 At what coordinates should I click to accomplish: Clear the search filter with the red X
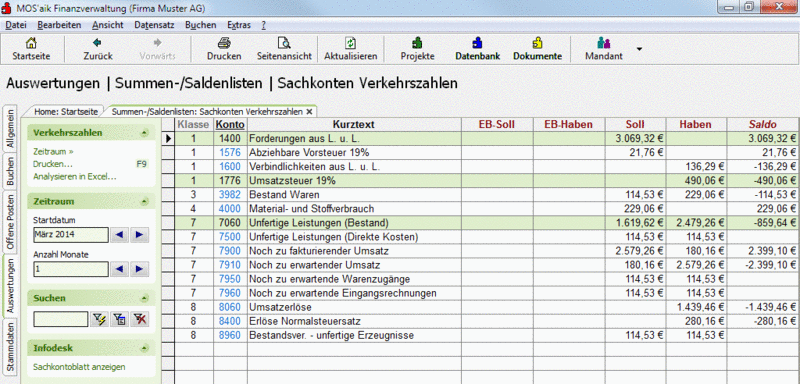pos(139,319)
